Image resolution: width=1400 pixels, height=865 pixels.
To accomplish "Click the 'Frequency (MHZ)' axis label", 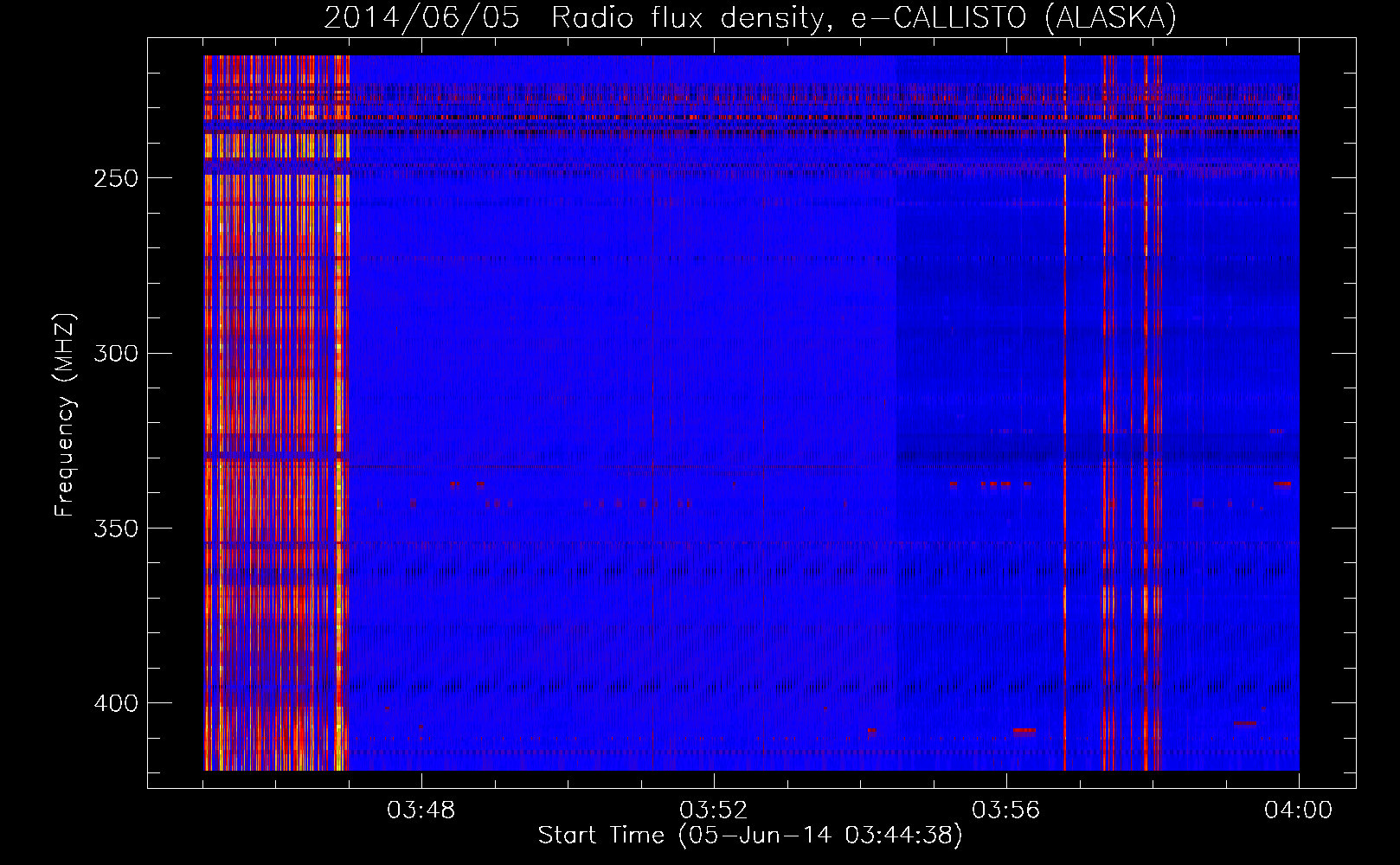I will 65,414.
